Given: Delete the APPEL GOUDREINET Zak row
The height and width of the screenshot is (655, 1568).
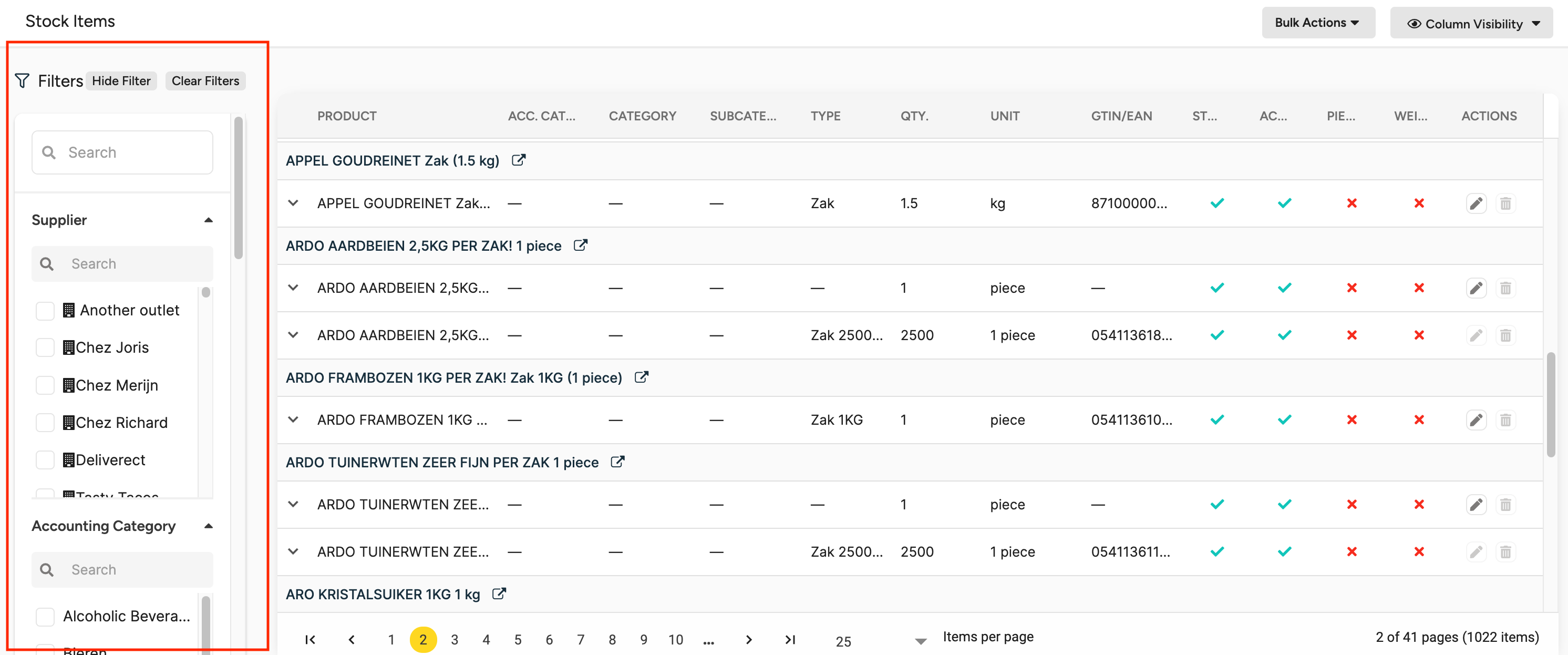Looking at the screenshot, I should [x=1505, y=203].
